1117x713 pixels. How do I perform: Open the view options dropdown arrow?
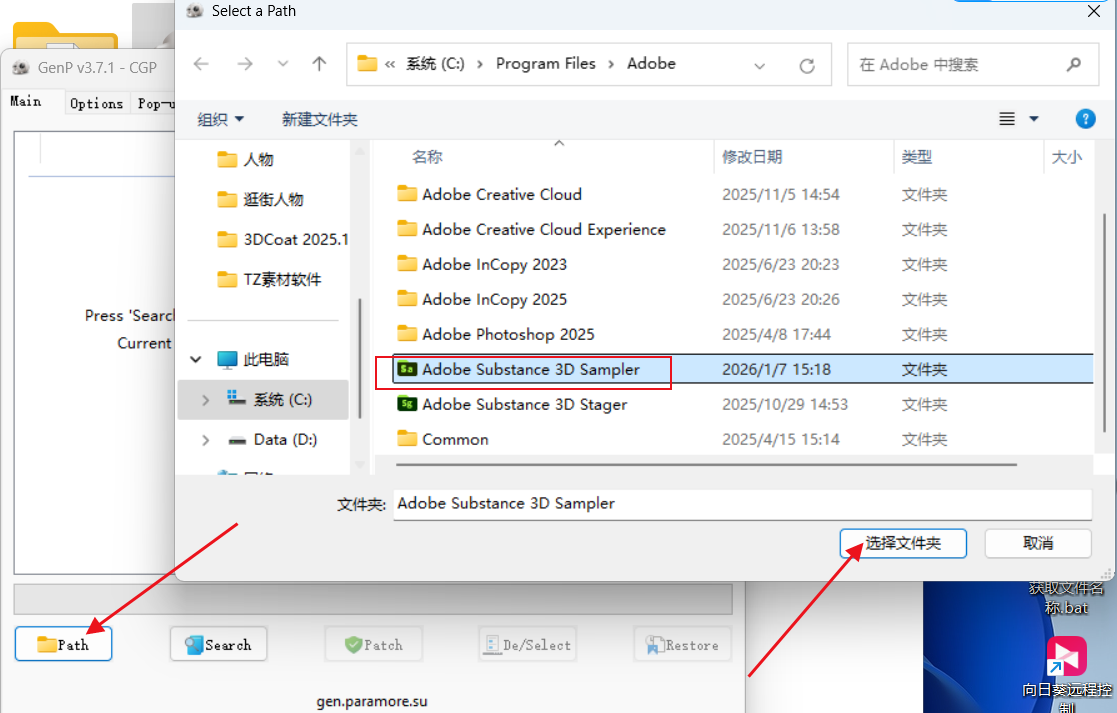tap(1034, 119)
